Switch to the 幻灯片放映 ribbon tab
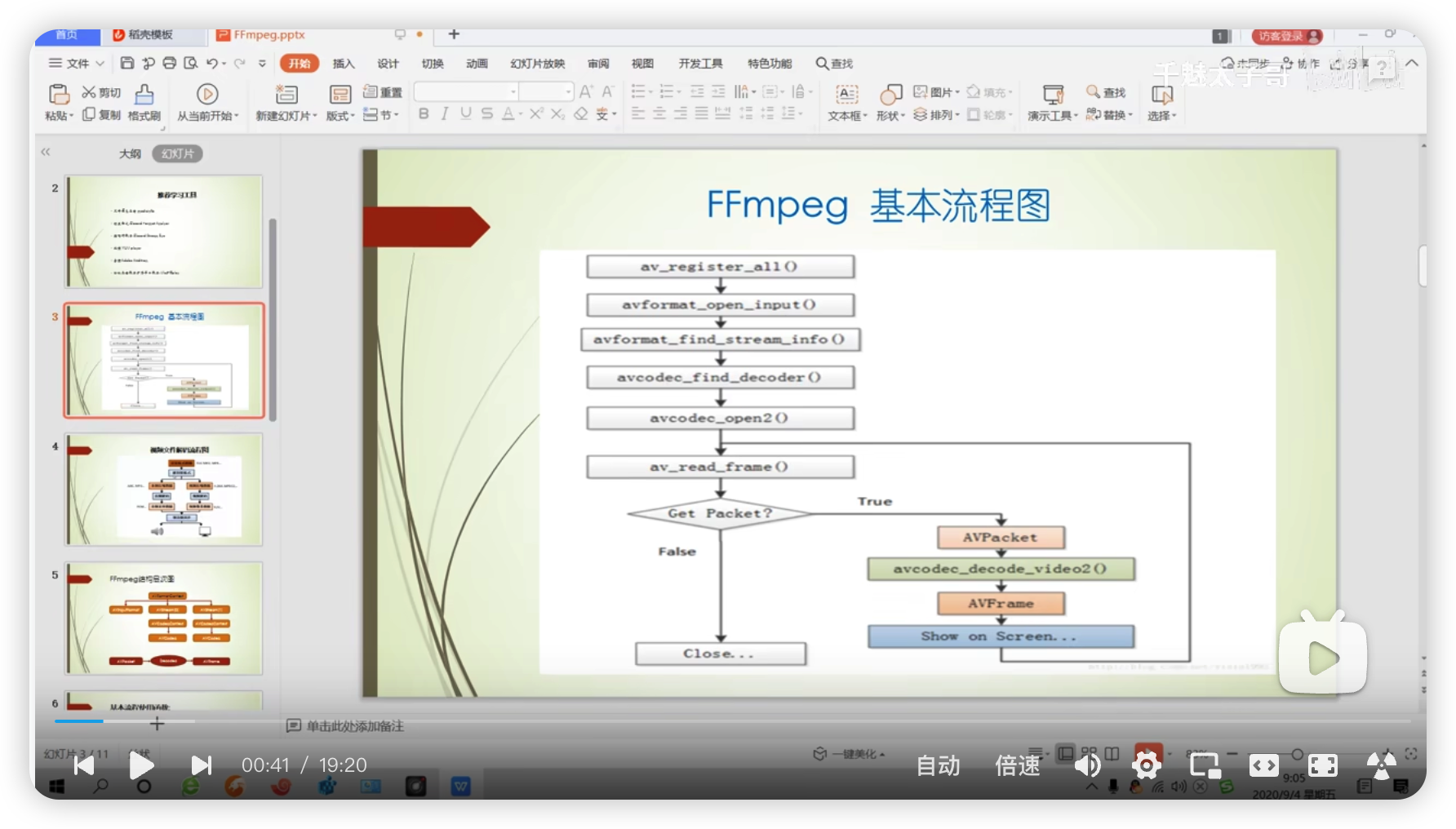This screenshot has height=829, width=1456. click(x=537, y=63)
